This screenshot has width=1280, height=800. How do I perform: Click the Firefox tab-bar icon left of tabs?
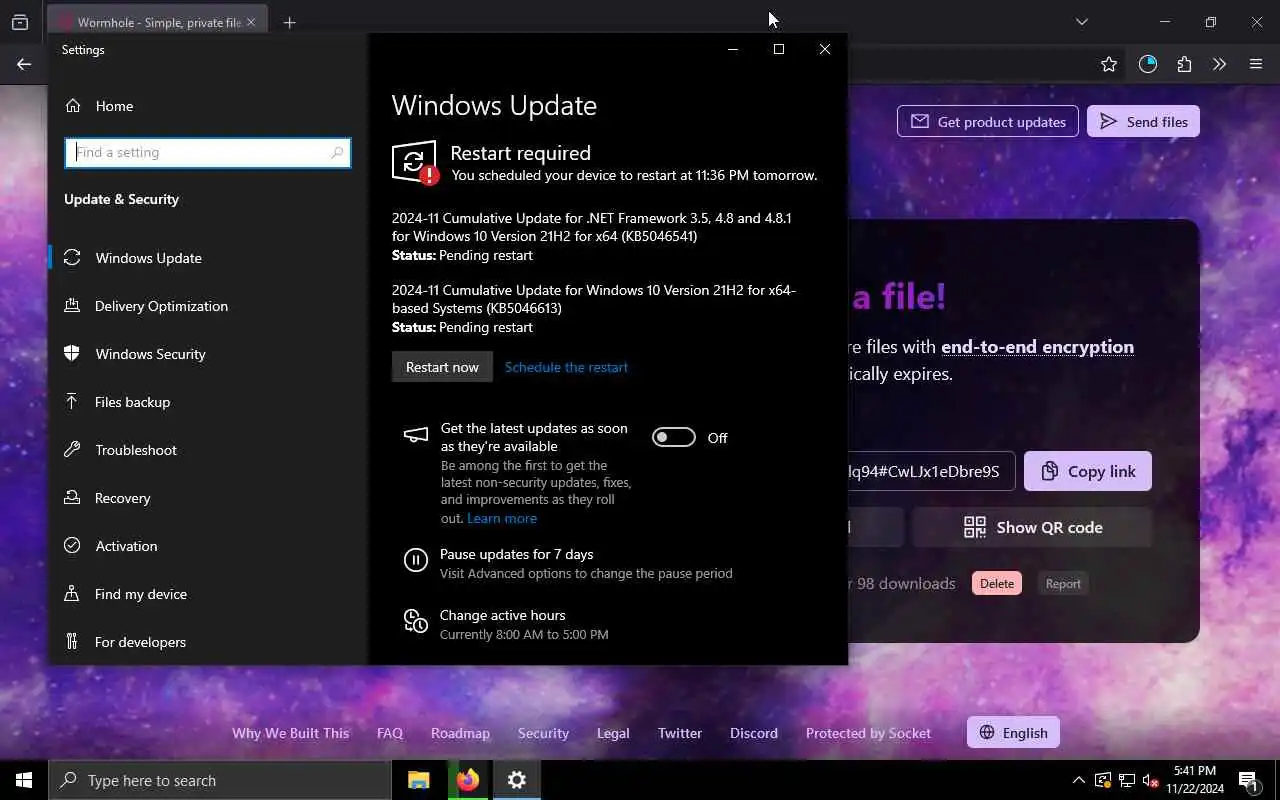20,22
